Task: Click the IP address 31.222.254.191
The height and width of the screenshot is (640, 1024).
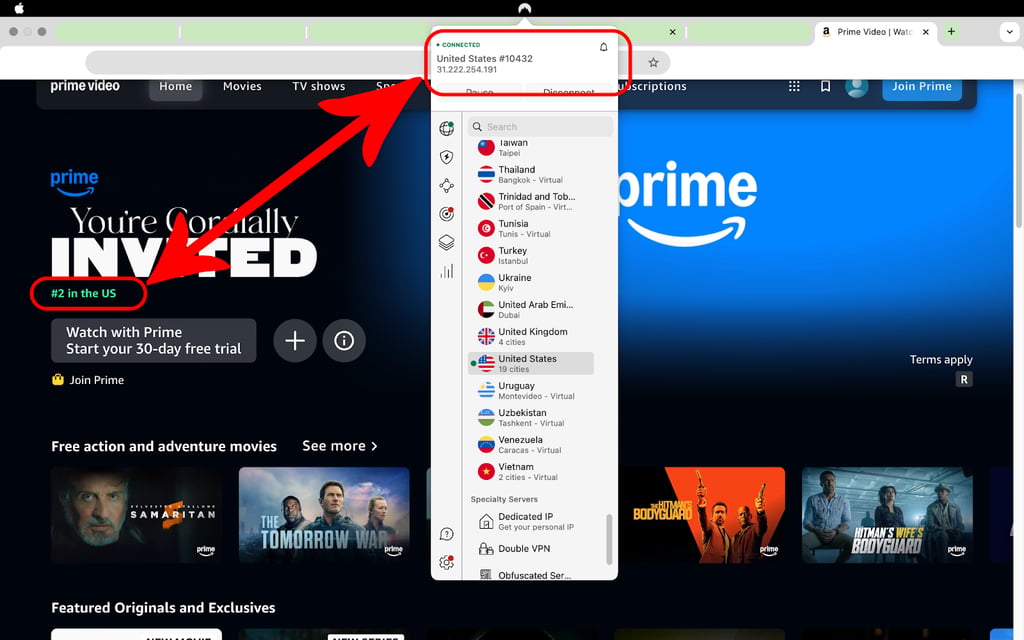Action: [x=467, y=69]
